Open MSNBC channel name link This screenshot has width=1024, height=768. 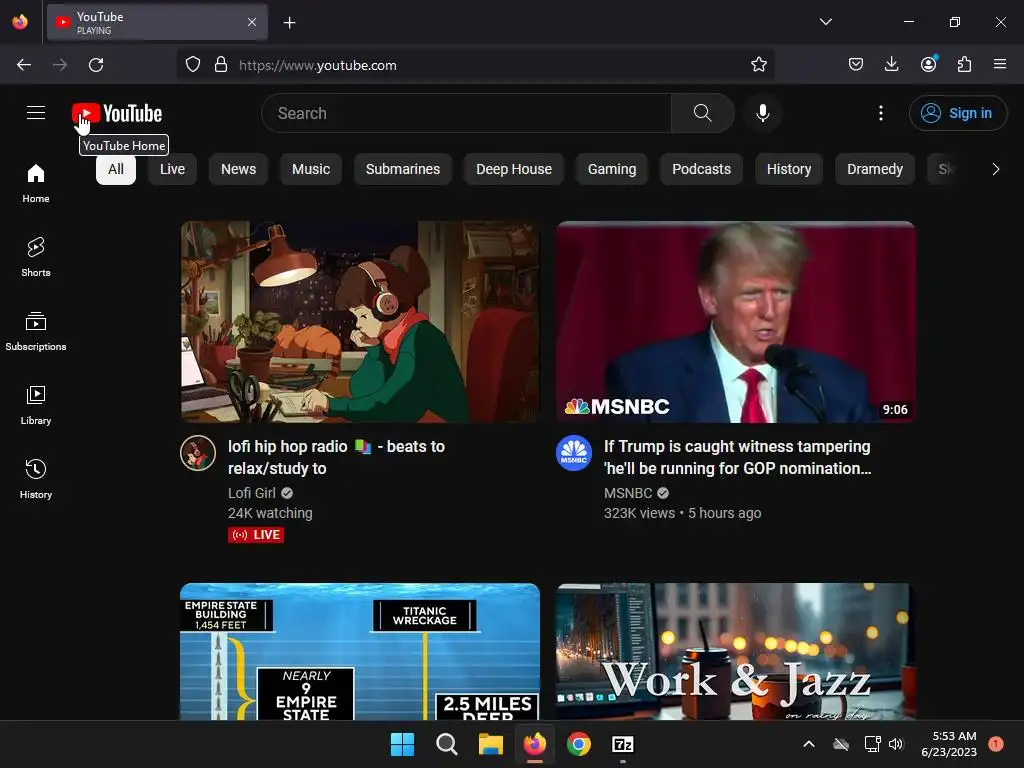point(628,493)
